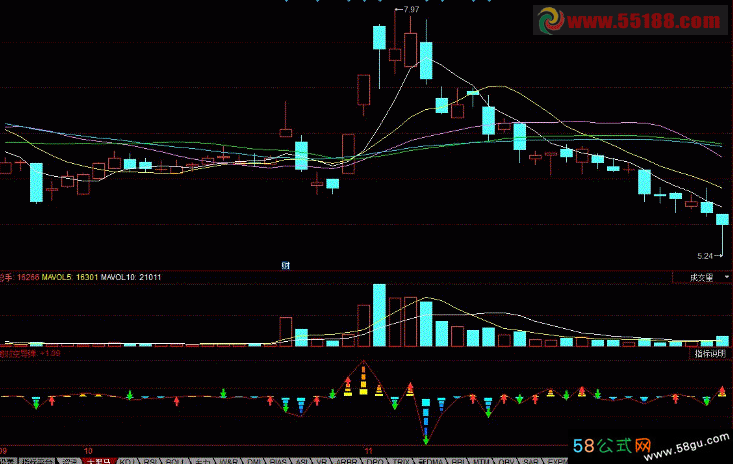Click the 指标说明 button
Screen dimensions: 733x464
click(710, 354)
